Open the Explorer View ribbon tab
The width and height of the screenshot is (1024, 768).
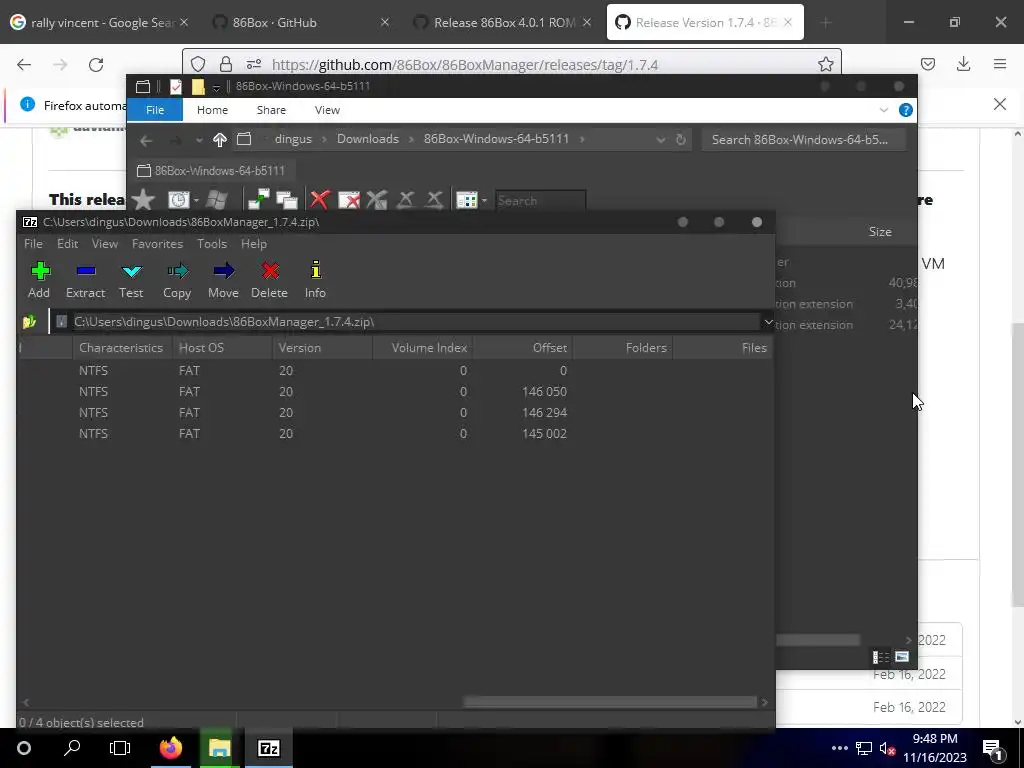(x=327, y=110)
